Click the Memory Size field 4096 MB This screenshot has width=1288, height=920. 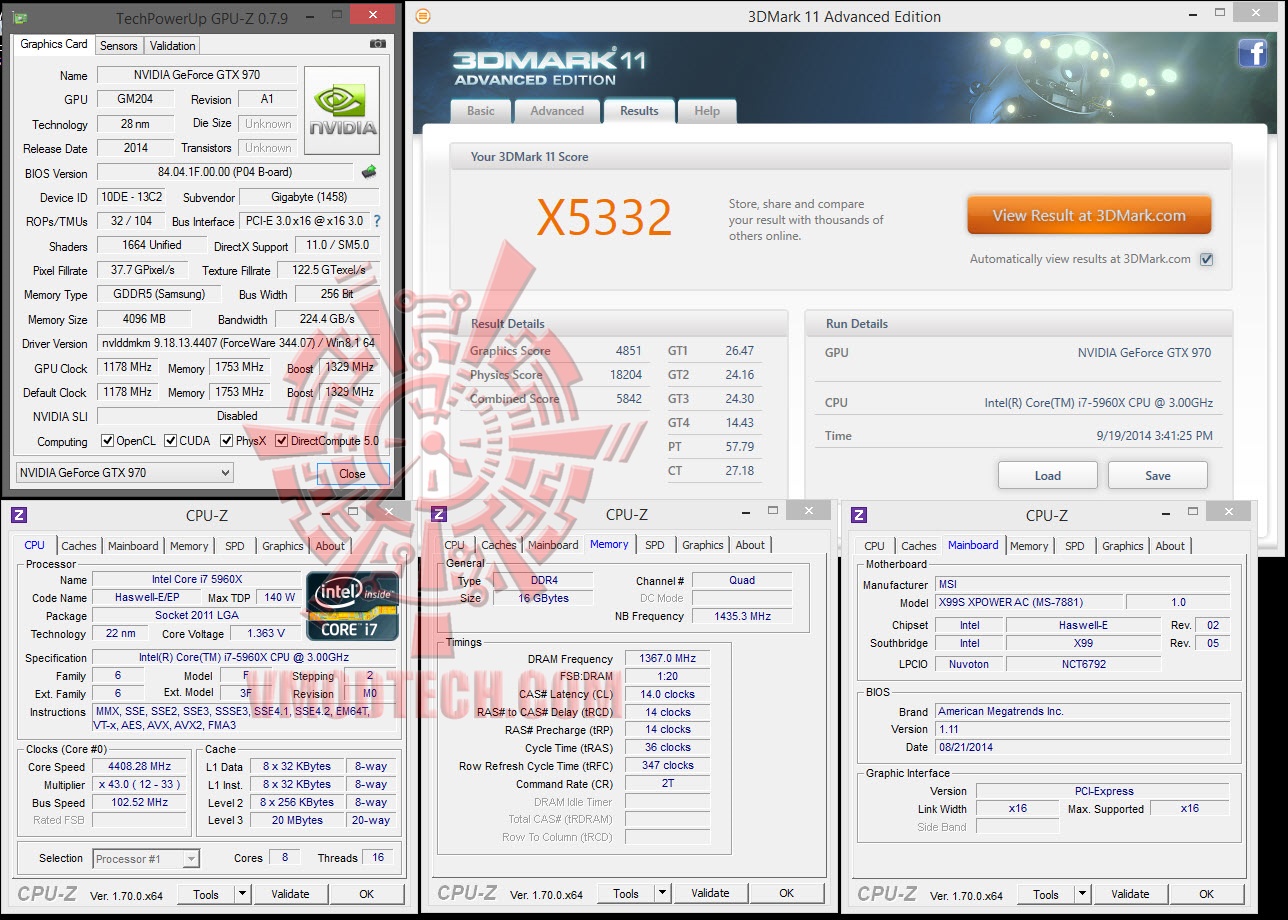(x=145, y=319)
